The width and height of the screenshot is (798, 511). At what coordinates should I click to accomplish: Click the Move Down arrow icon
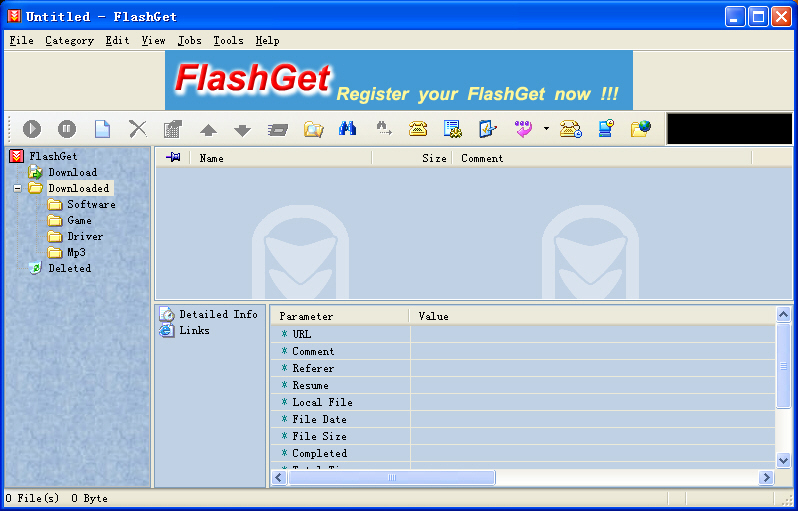[242, 130]
